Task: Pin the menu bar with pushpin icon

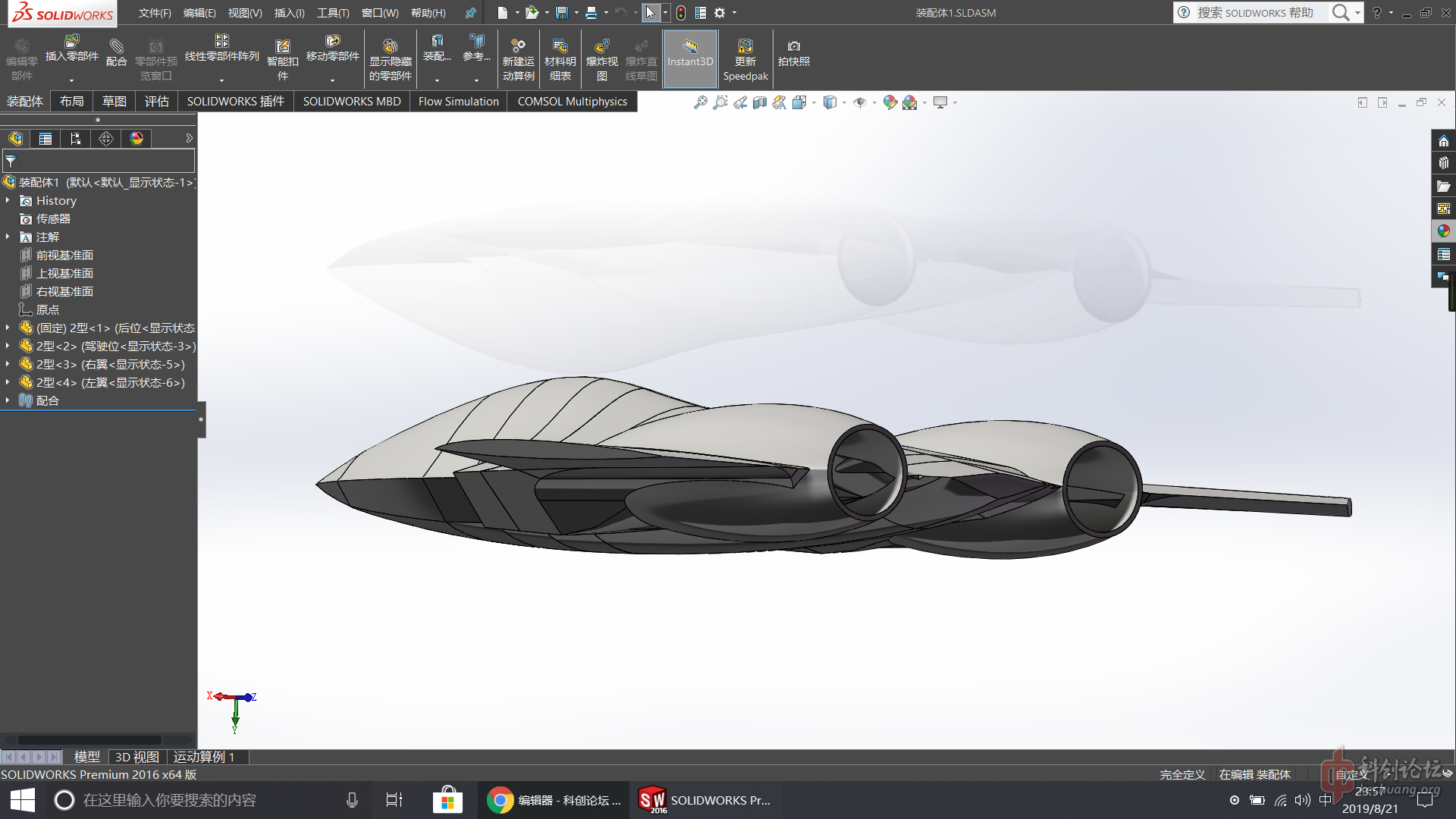Action: point(470,13)
